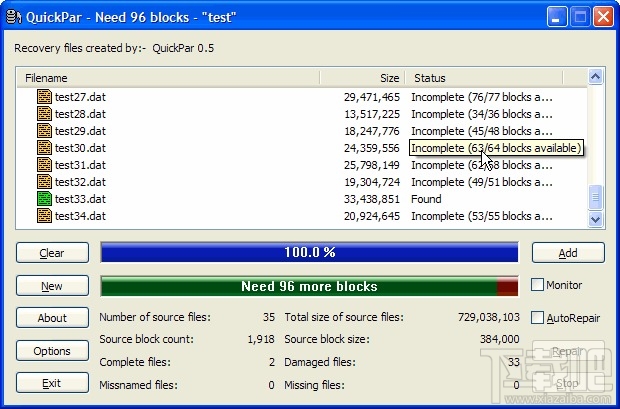Click the Incomplete (76/77 blocks status
The height and width of the screenshot is (409, 620).
pos(482,97)
